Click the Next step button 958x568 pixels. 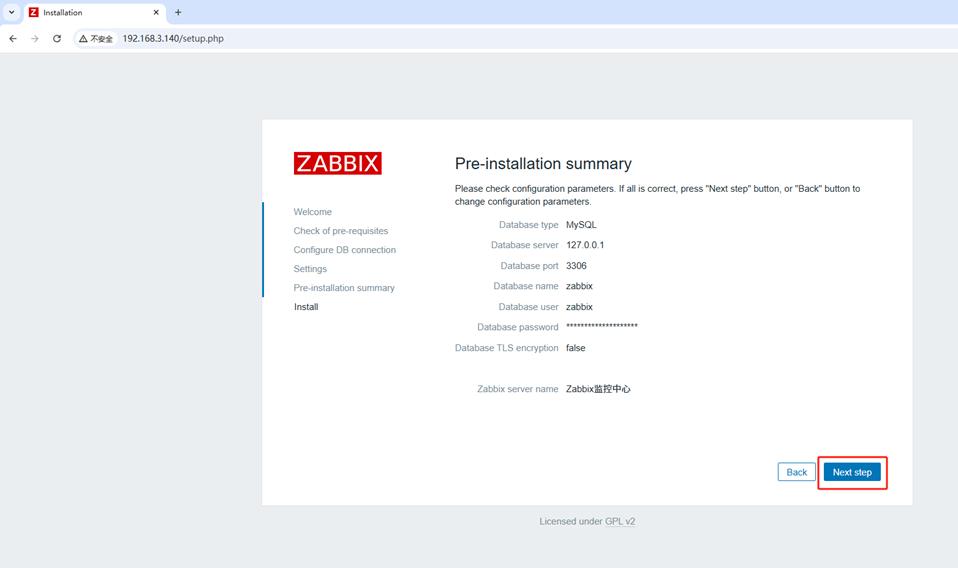click(x=852, y=472)
